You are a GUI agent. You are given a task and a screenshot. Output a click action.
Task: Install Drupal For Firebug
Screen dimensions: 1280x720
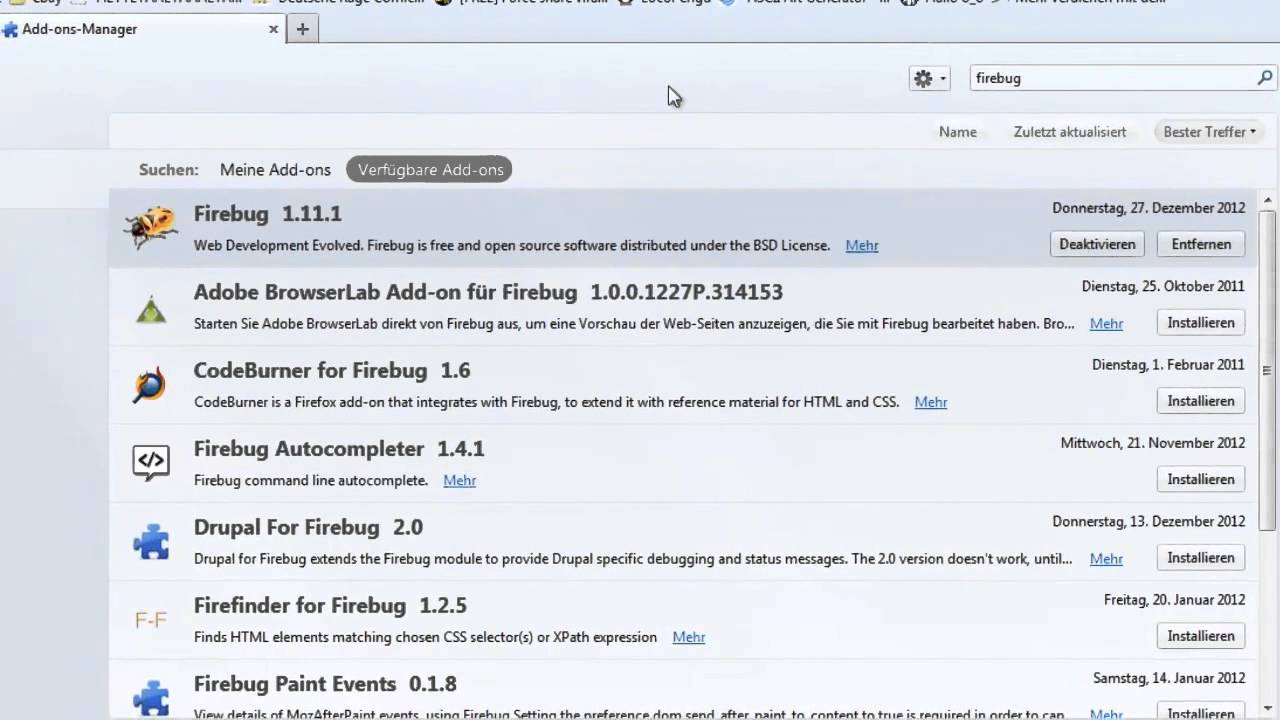click(1201, 558)
